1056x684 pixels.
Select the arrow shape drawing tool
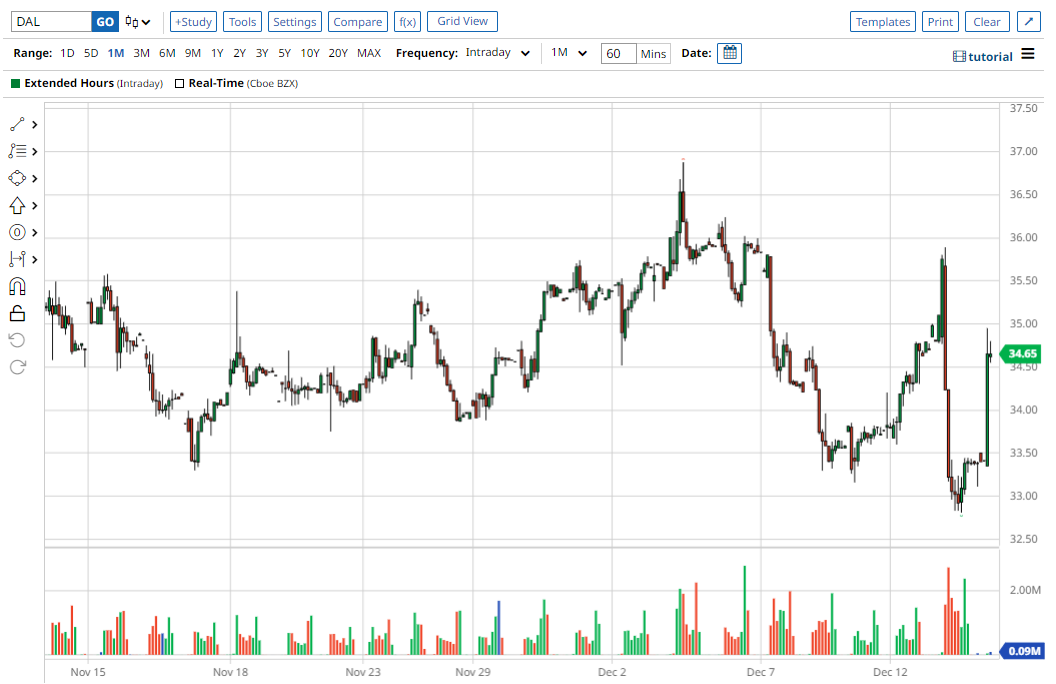tap(17, 206)
